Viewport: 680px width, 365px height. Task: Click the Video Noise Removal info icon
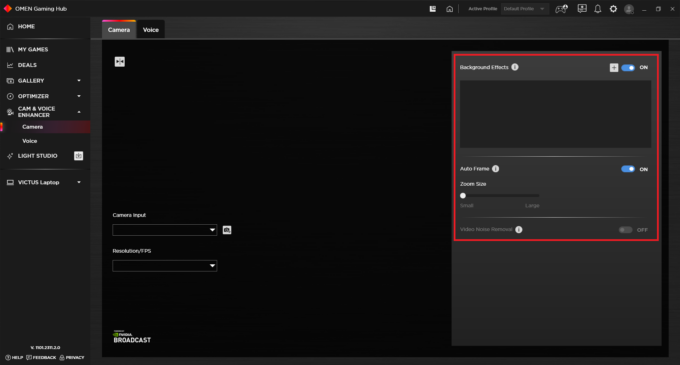[x=519, y=229]
